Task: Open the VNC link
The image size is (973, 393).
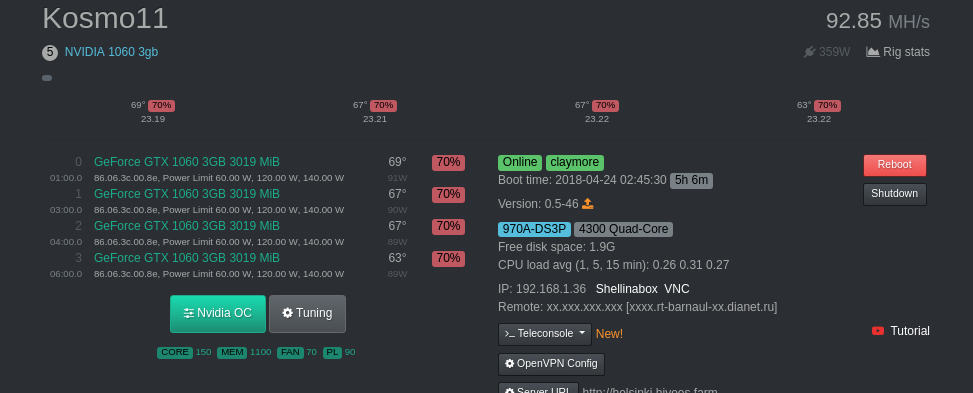Action: click(676, 289)
